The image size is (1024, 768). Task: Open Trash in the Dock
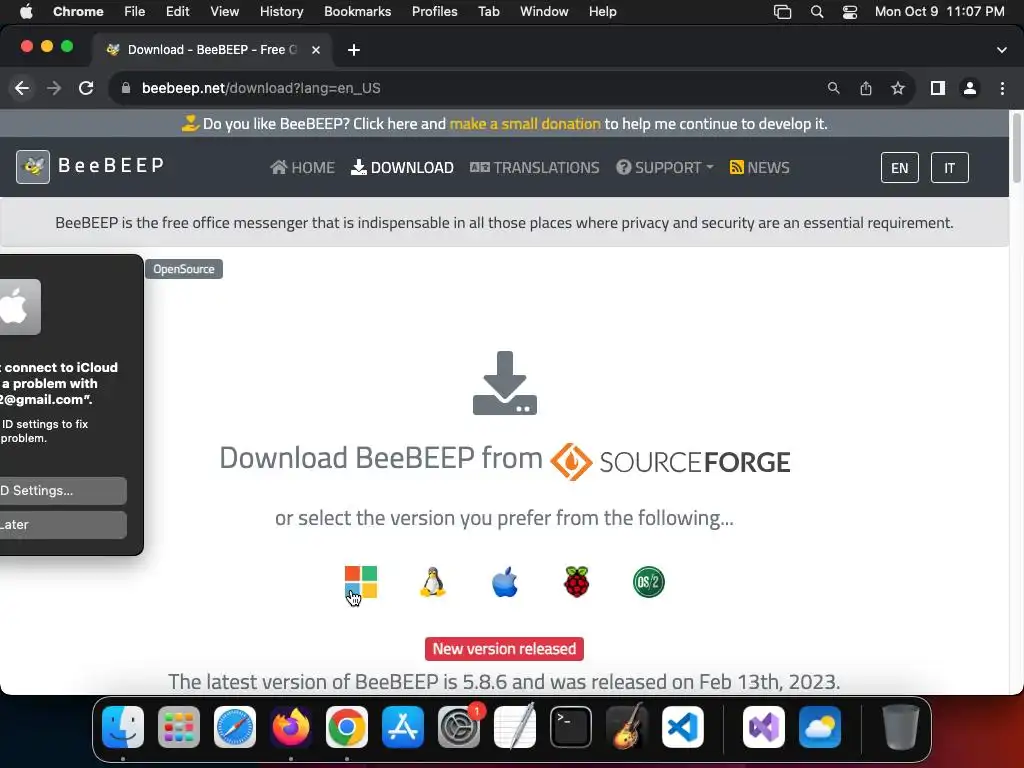click(901, 727)
